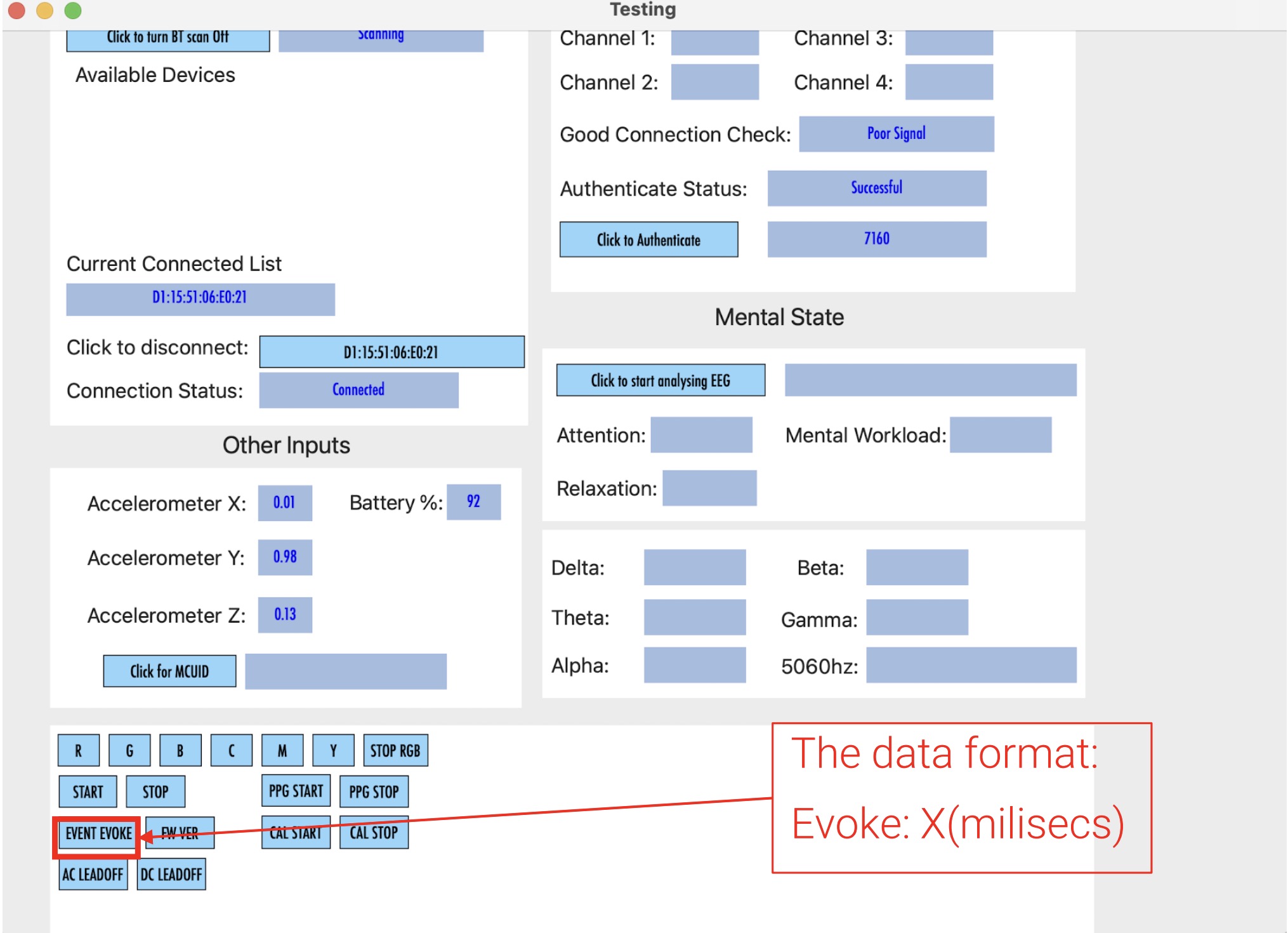Screen dimensions: 1288x933
Task: Toggle BT scan off
Action: [168, 37]
